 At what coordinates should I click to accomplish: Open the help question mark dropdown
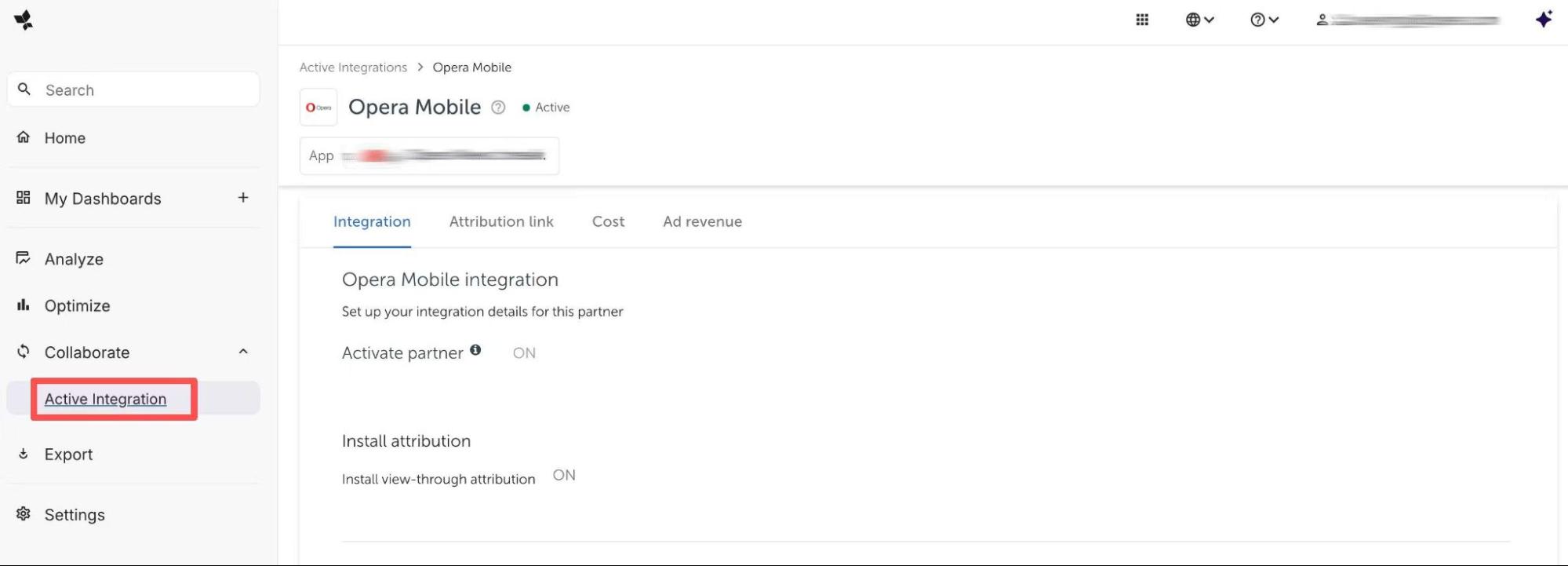tap(1264, 20)
